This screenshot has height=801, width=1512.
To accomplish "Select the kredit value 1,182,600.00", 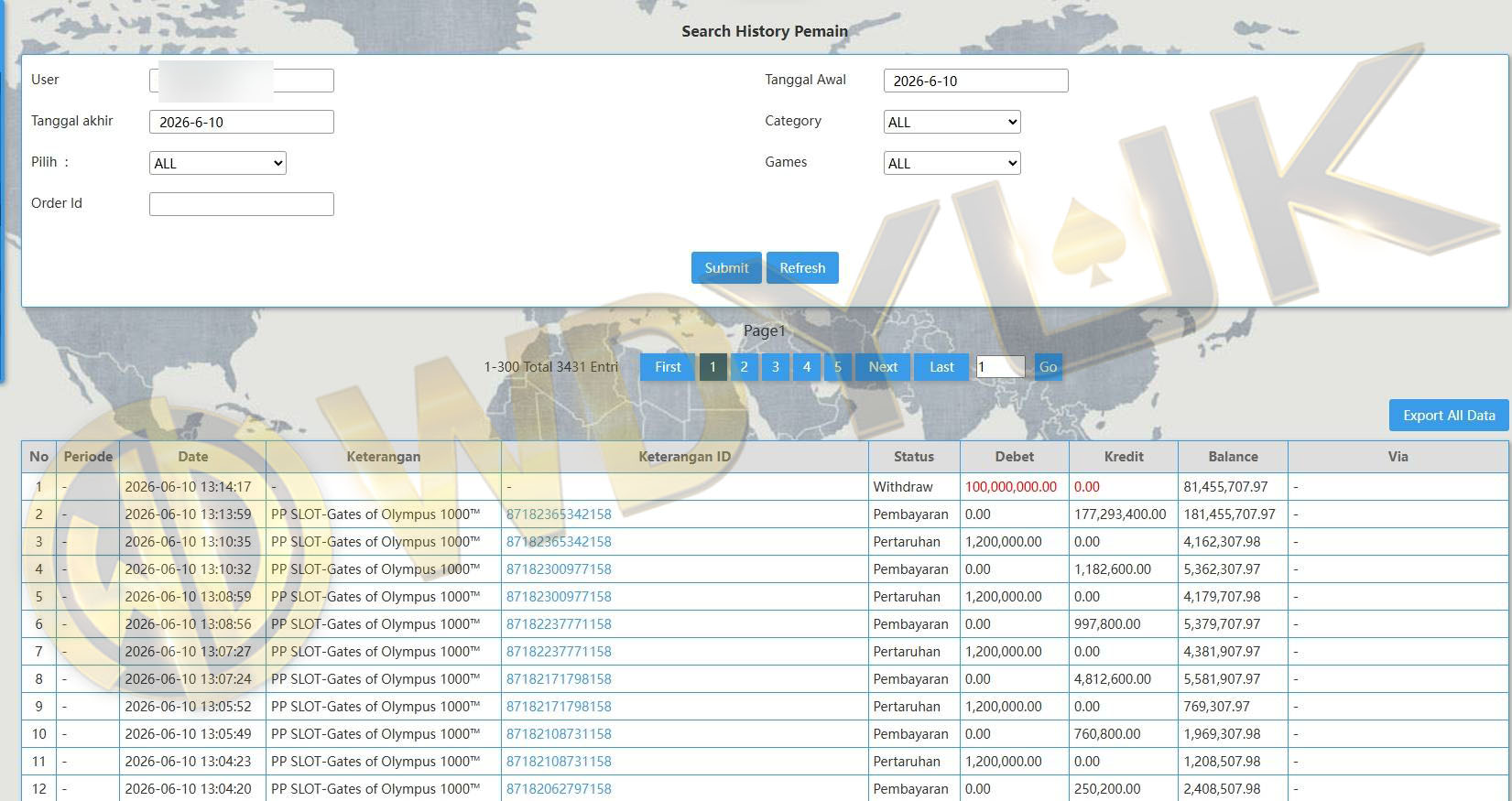I will point(1113,569).
